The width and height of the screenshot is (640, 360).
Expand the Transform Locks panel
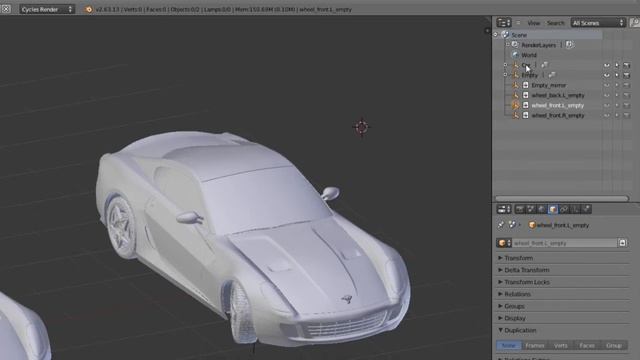click(524, 282)
